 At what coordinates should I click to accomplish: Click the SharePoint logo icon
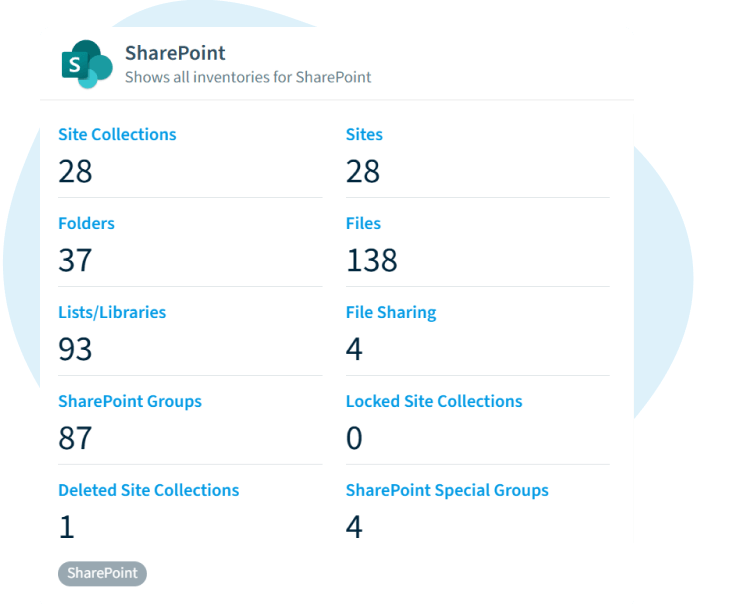pyautogui.click(x=87, y=64)
